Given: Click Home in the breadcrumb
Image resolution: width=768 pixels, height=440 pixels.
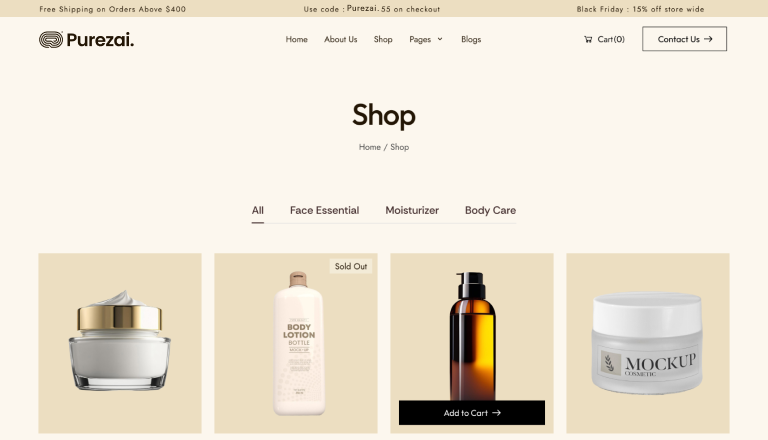Looking at the screenshot, I should pos(369,147).
